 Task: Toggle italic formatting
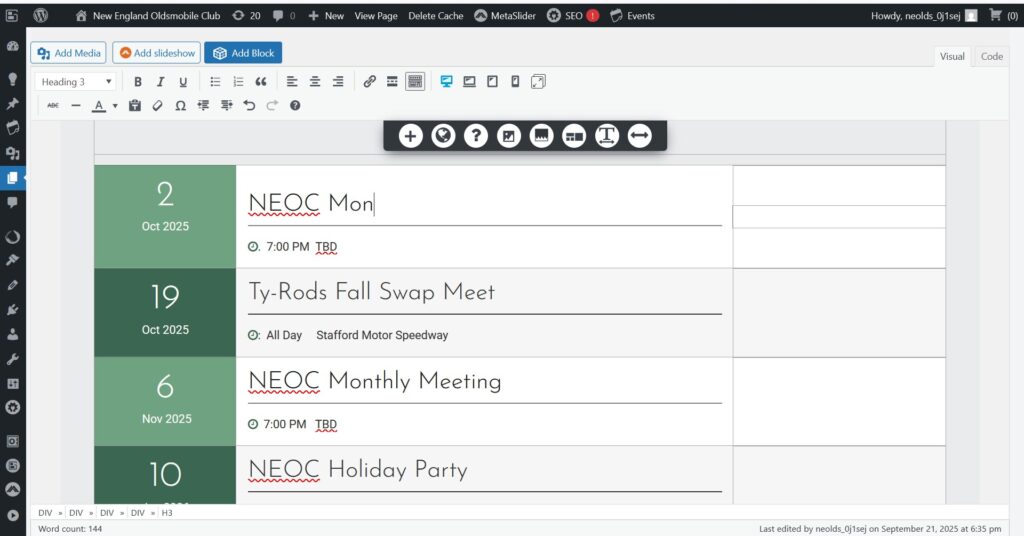(x=160, y=82)
